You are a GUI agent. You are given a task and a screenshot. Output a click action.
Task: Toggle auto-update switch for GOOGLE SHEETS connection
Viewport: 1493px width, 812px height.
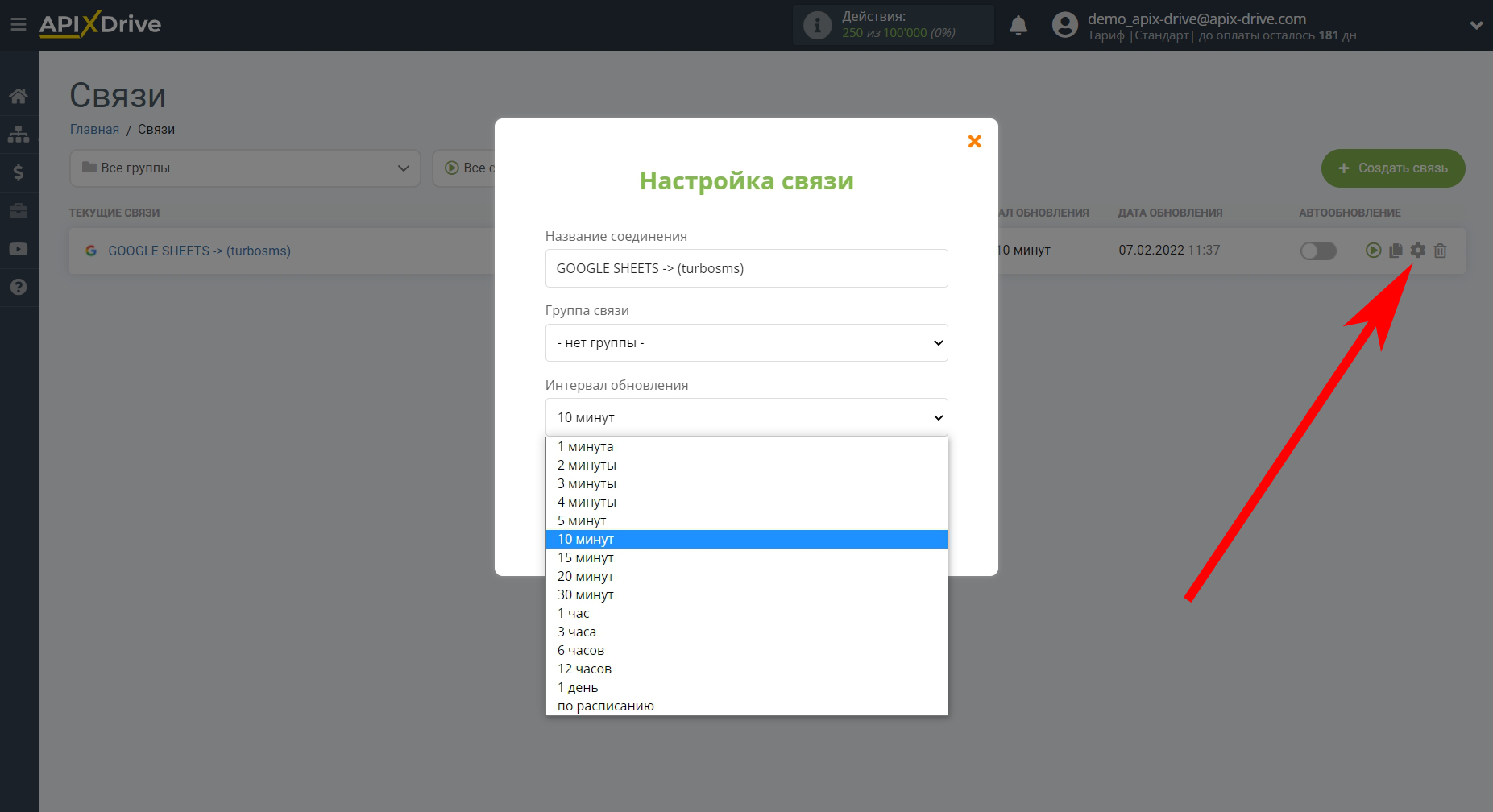coord(1318,251)
